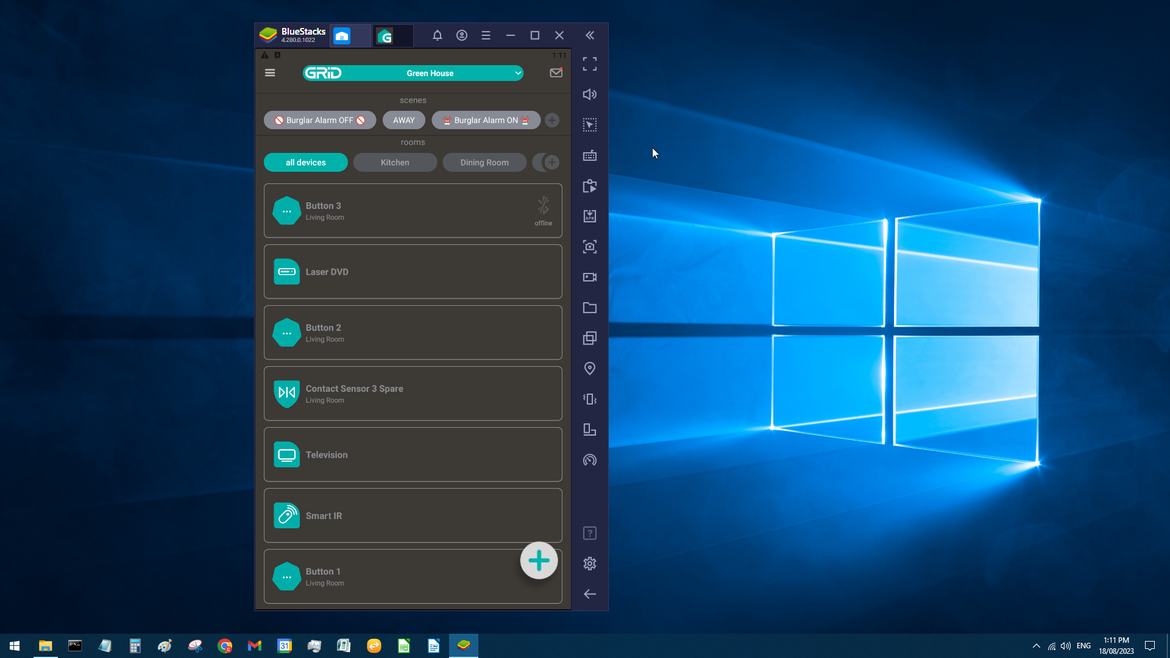Activate the Burglar Alarm ON scene
Screen dimensions: 1170x658
pos(486,120)
